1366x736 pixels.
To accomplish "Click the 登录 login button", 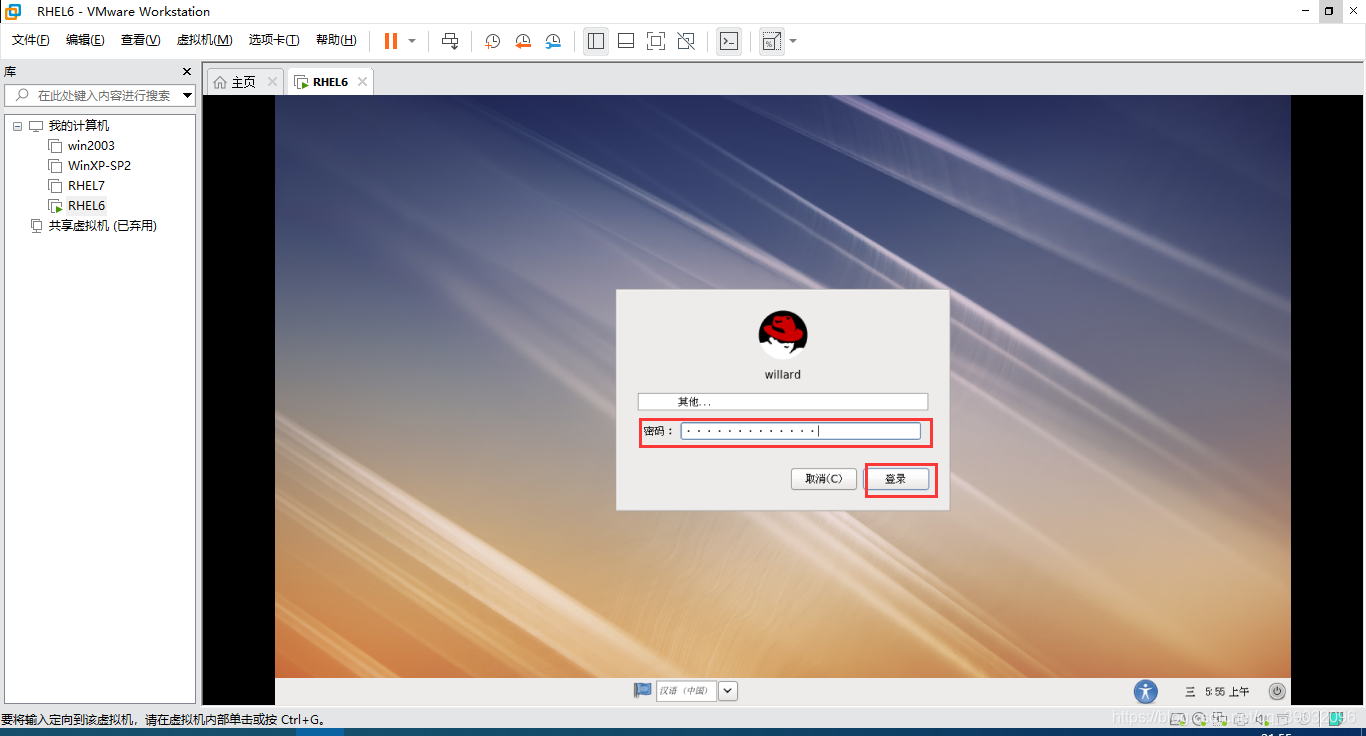I will [x=896, y=479].
